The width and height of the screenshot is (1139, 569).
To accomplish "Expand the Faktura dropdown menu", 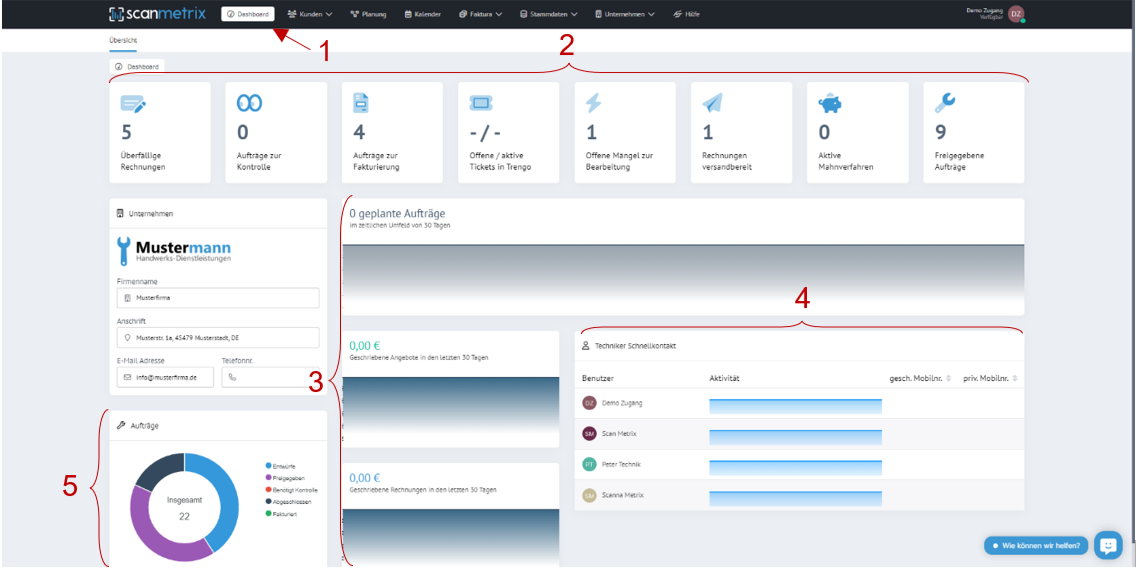I will tap(481, 14).
